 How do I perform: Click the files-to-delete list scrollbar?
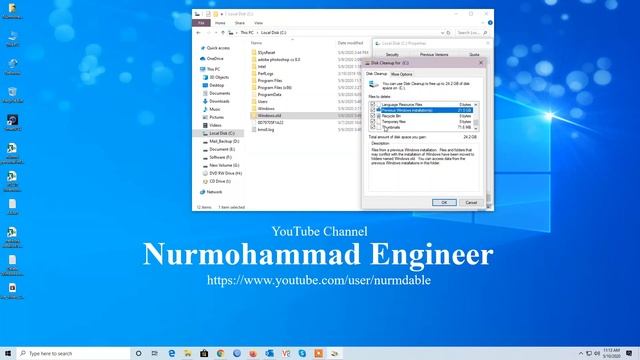pyautogui.click(x=476, y=116)
